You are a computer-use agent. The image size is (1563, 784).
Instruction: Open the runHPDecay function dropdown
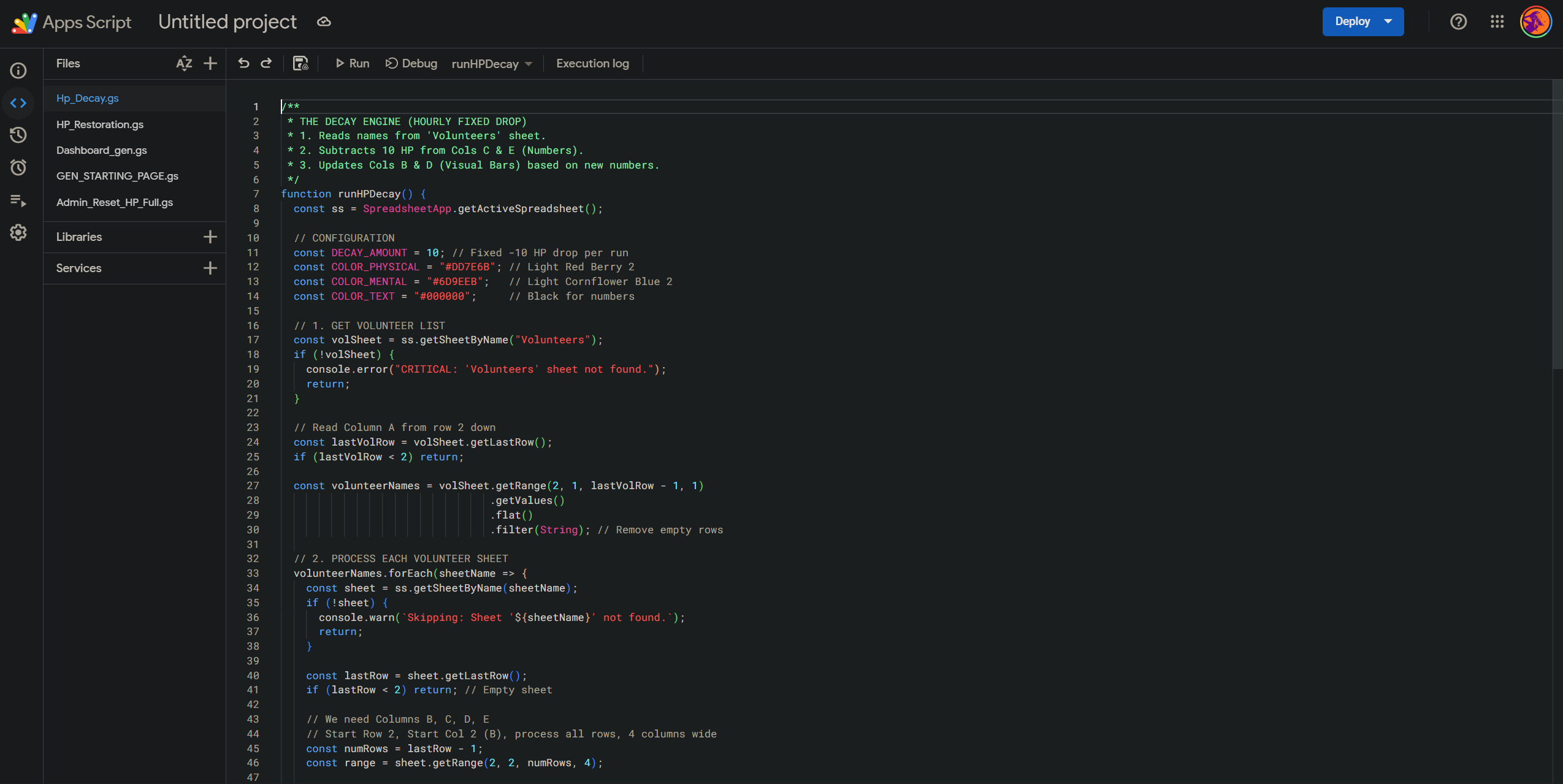492,64
